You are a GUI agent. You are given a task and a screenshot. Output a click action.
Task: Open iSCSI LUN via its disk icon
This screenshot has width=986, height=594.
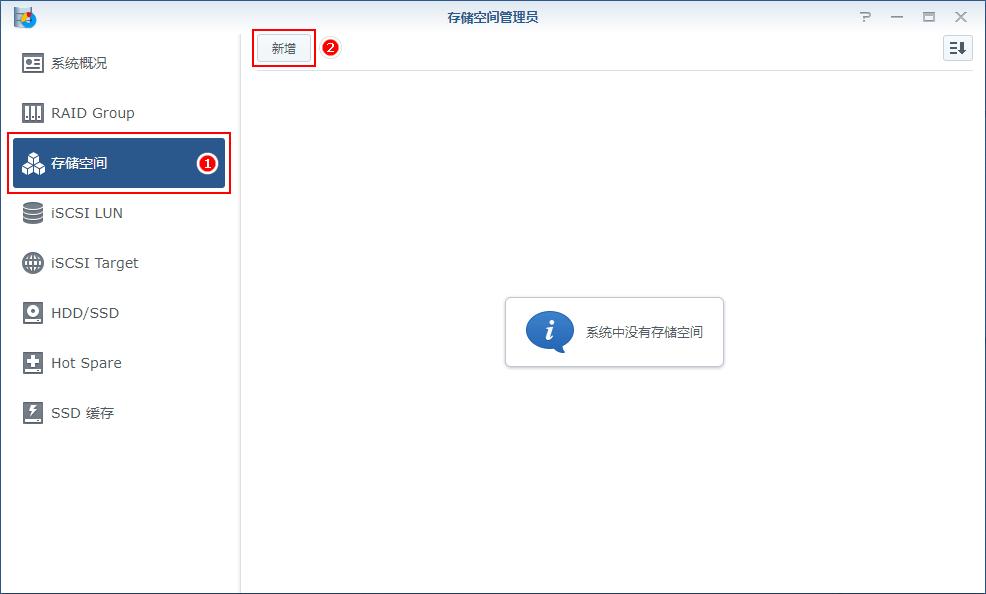click(x=31, y=212)
